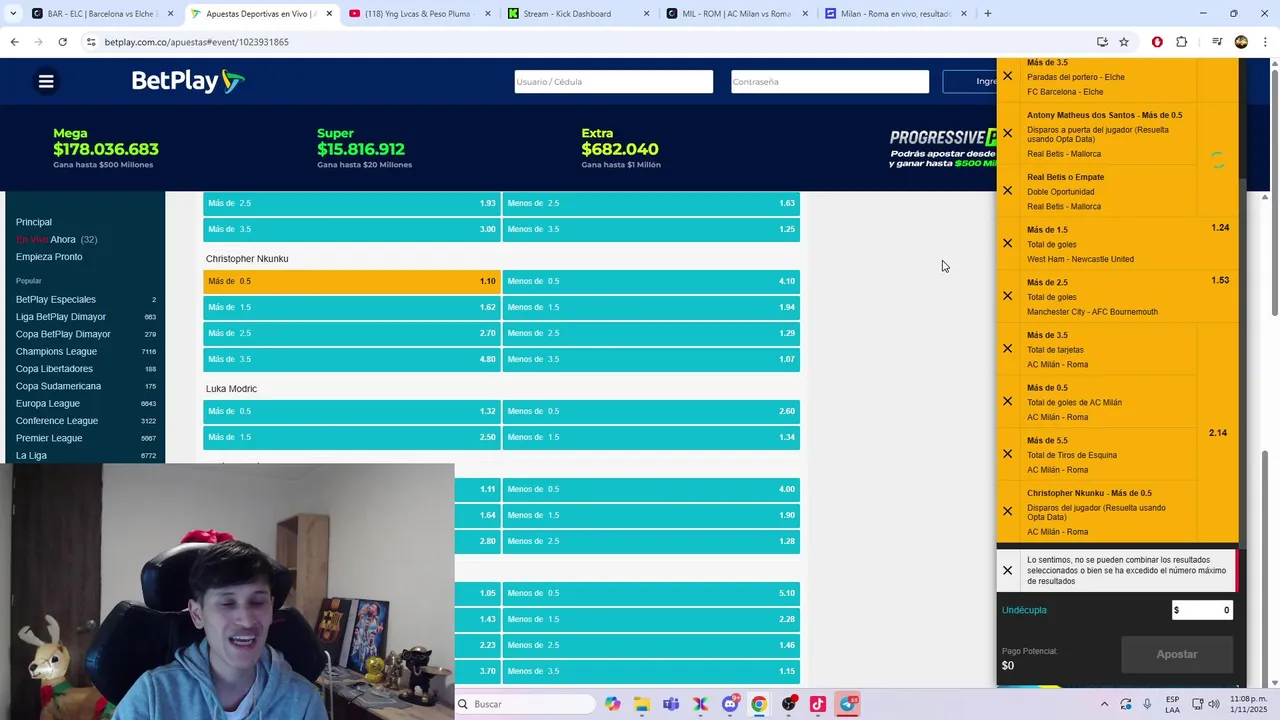The width and height of the screenshot is (1280, 720).
Task: Remove Total de Tiros de Esquina selection
Action: [x=1007, y=454]
